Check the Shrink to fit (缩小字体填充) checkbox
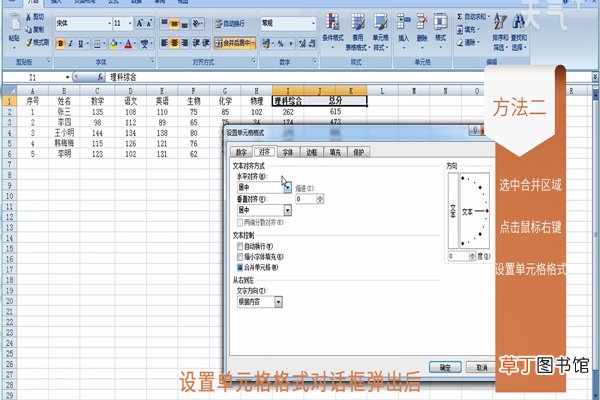 (x=240, y=256)
